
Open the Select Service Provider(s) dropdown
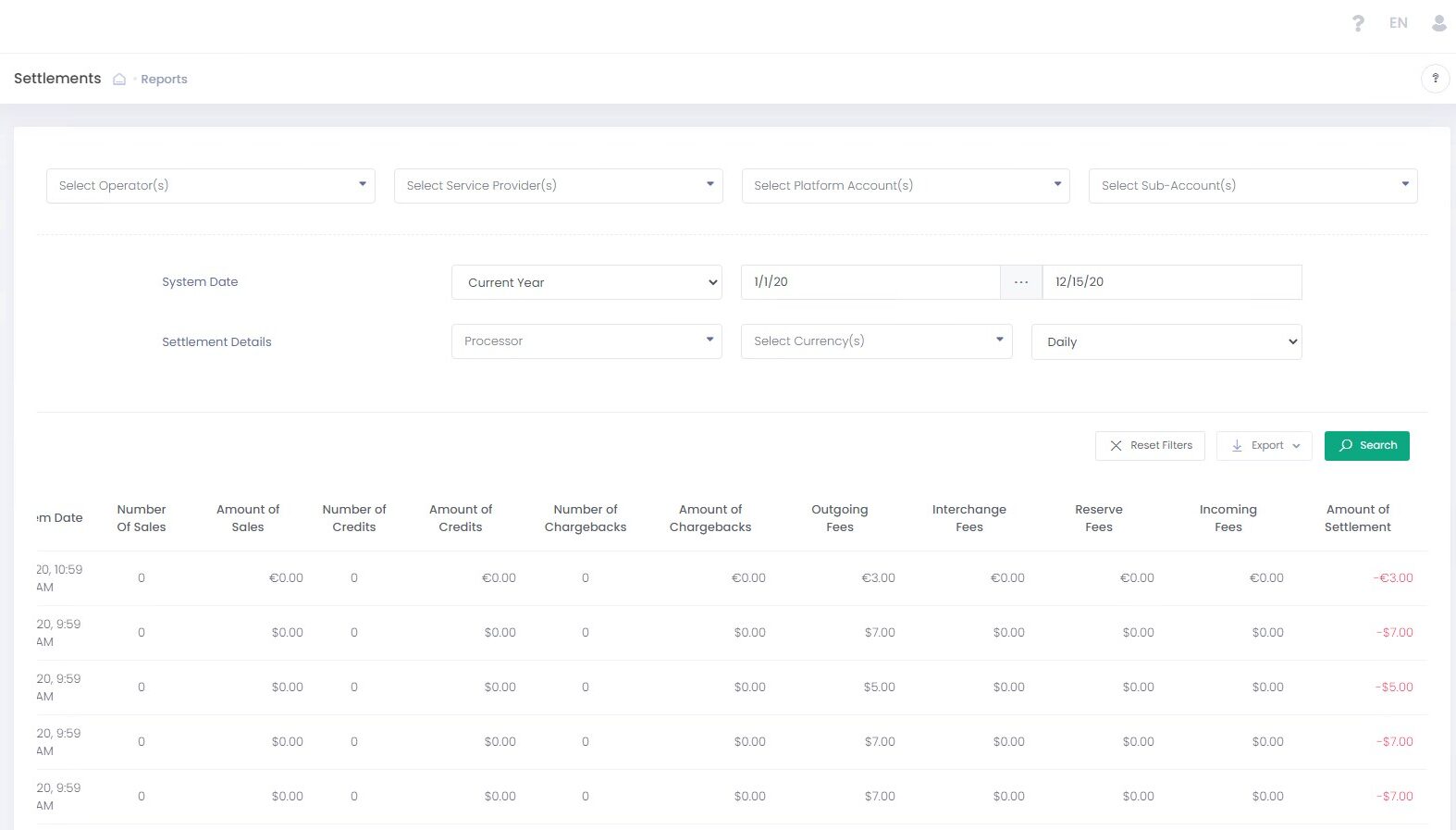pos(558,186)
